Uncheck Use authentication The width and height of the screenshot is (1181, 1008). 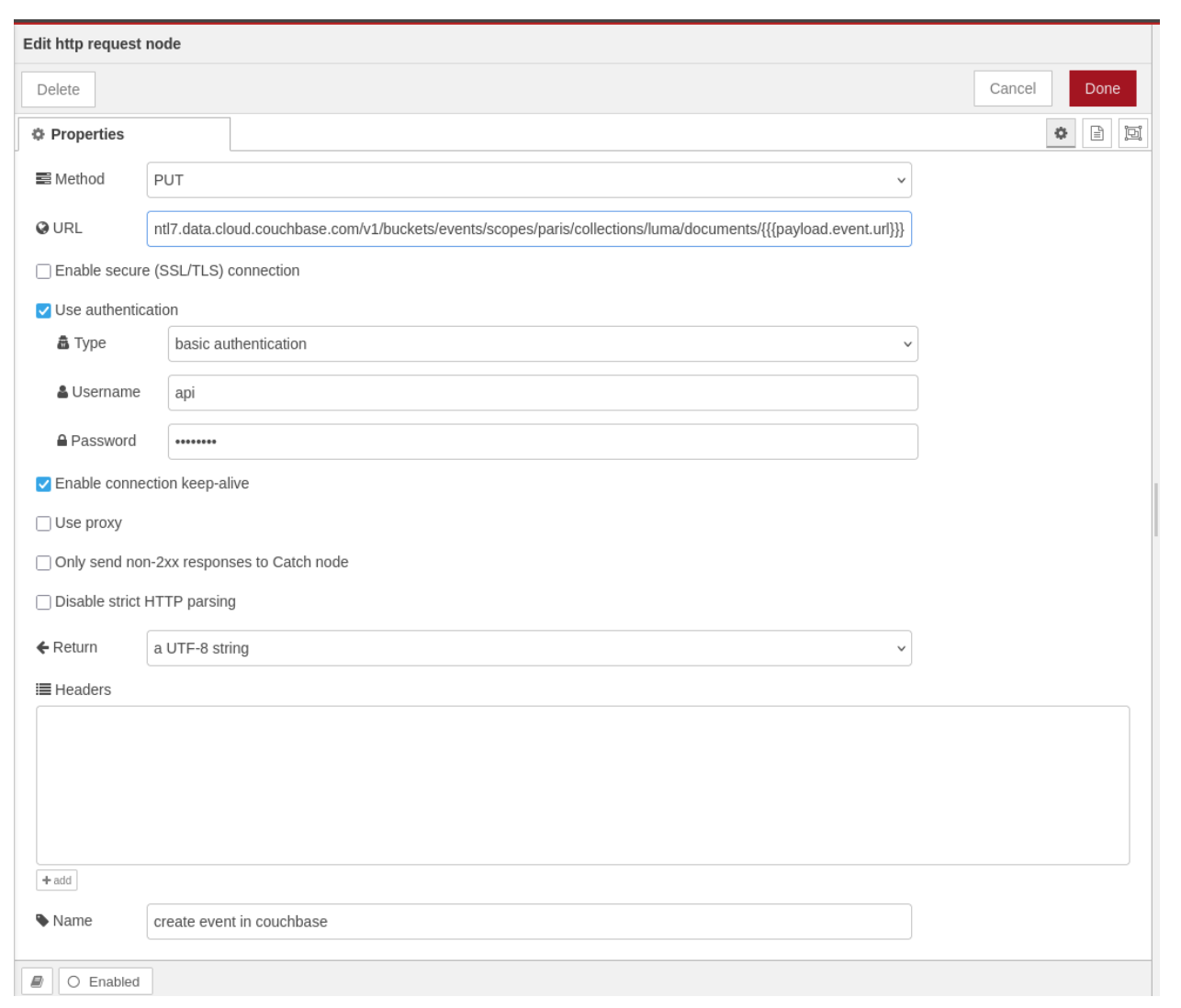pyautogui.click(x=43, y=311)
